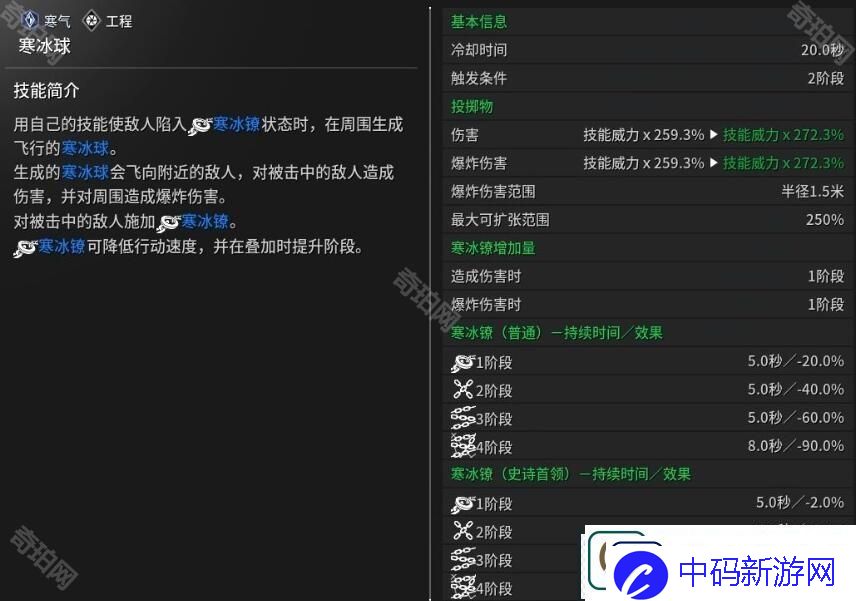
Task: Click the green 272.3% value in the 伤害 row
Action: click(x=818, y=135)
